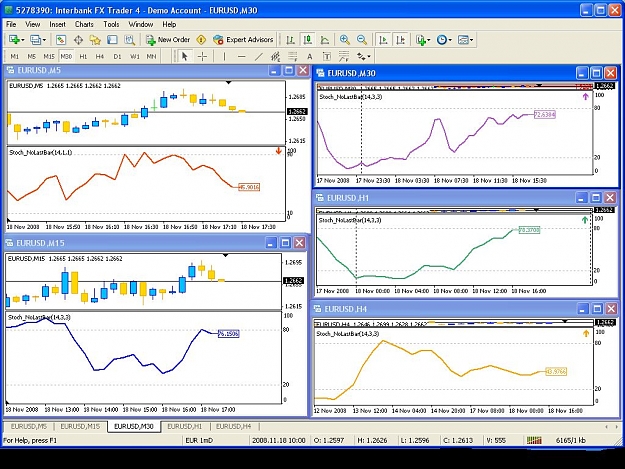Show the Market Watch window
Viewport: 625px width, 469px height.
coord(61,39)
